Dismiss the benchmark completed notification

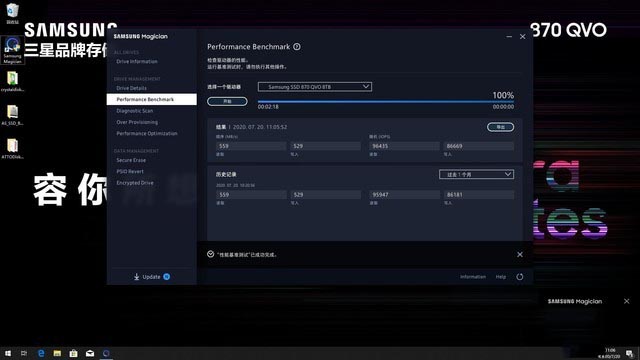click(x=520, y=255)
